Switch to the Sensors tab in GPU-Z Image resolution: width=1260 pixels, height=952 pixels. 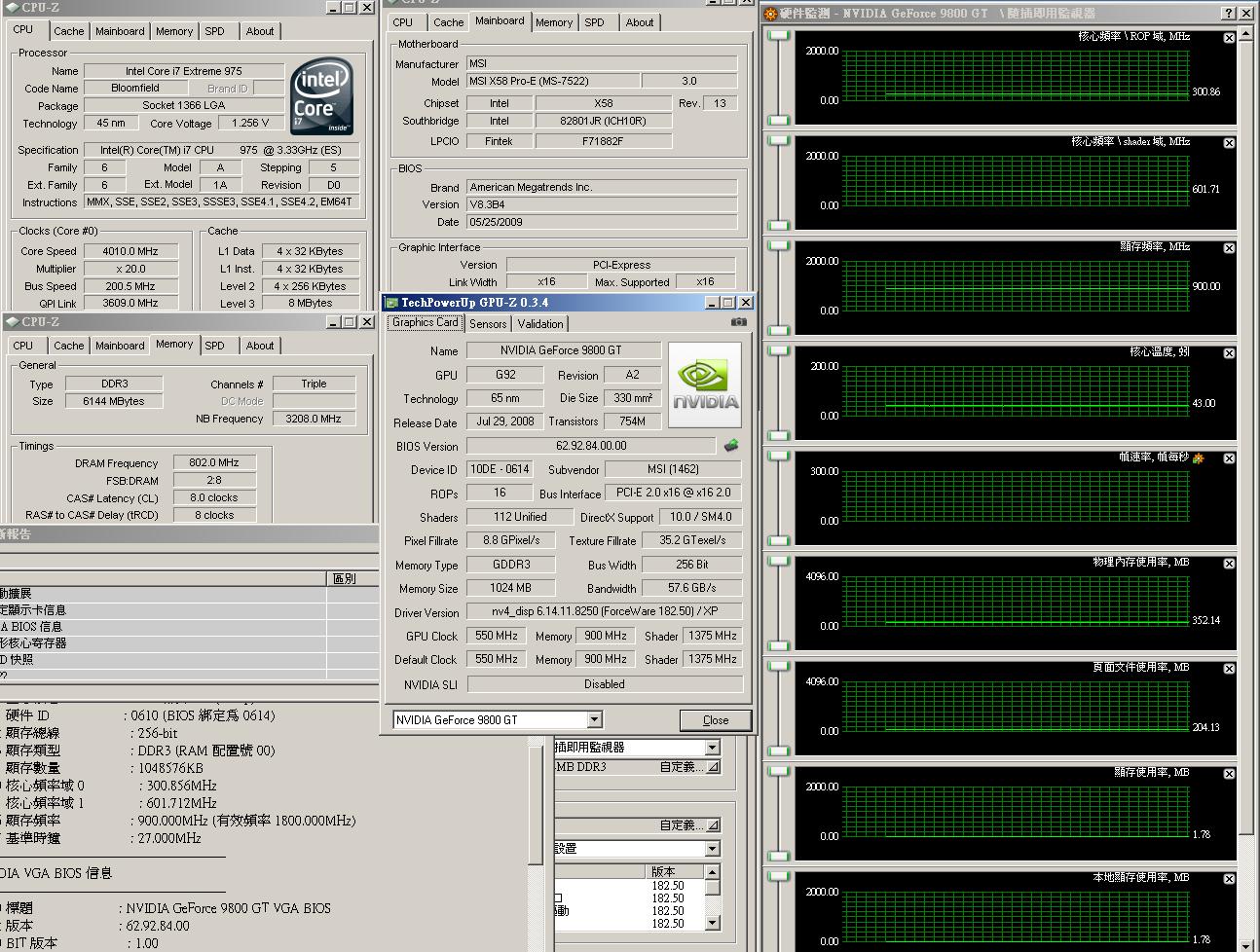click(x=488, y=324)
